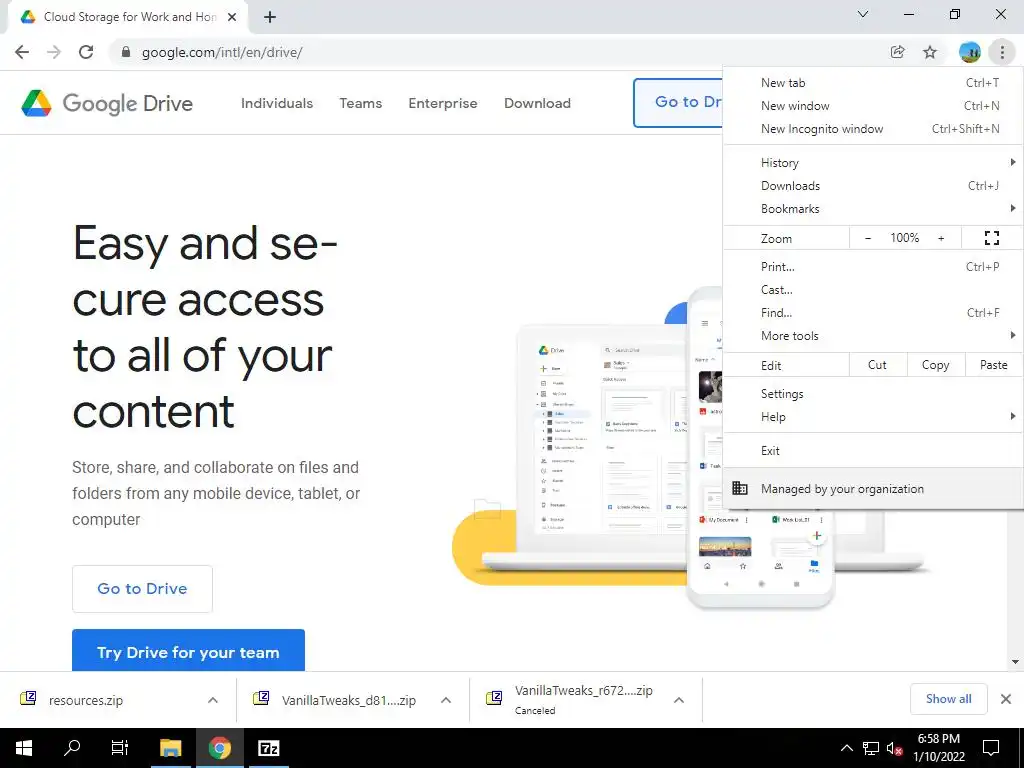The width and height of the screenshot is (1024, 768).
Task: Open the Enterprise nav link
Action: point(443,103)
